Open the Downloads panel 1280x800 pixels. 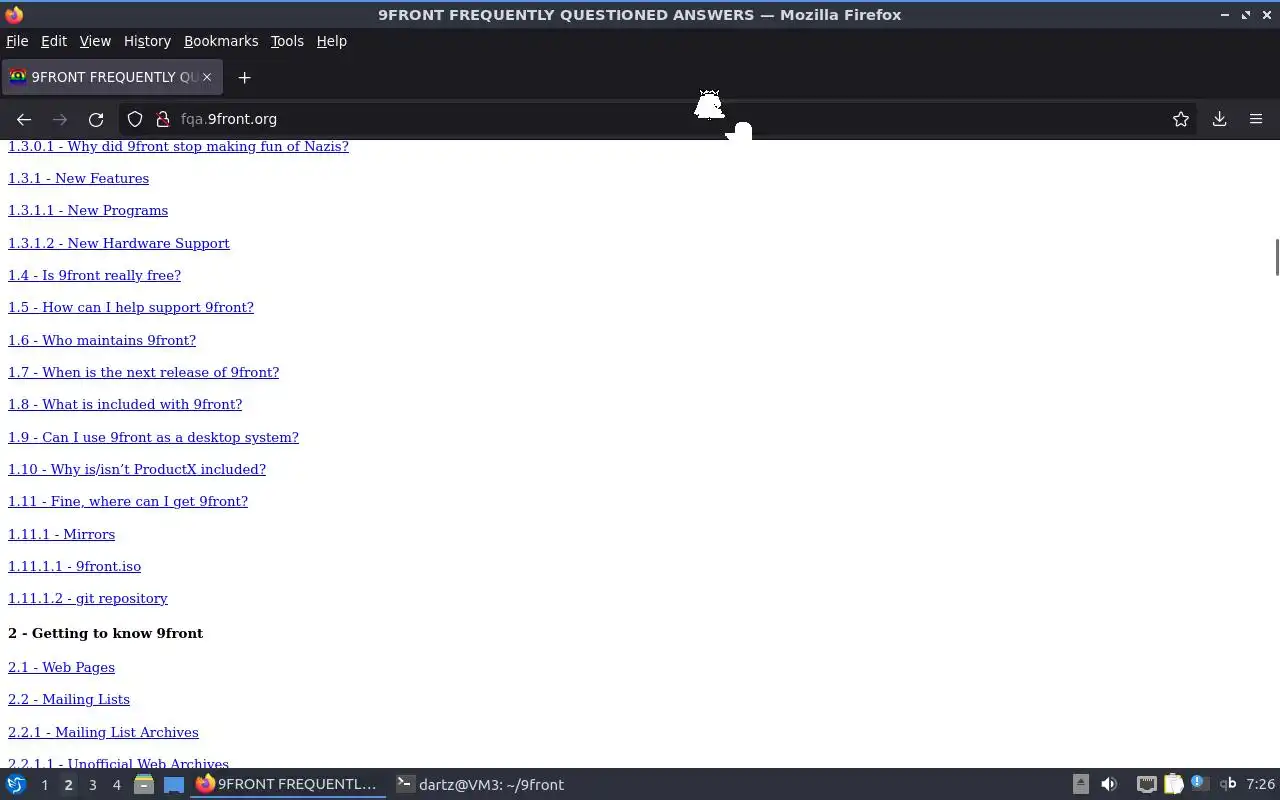point(1219,119)
